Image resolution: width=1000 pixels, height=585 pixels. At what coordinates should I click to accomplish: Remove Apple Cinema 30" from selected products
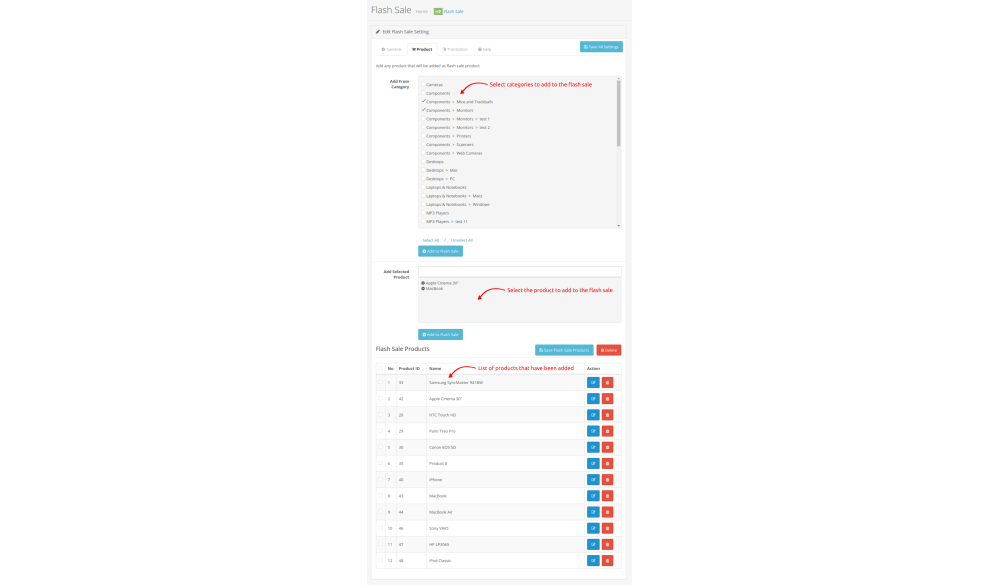coord(423,283)
